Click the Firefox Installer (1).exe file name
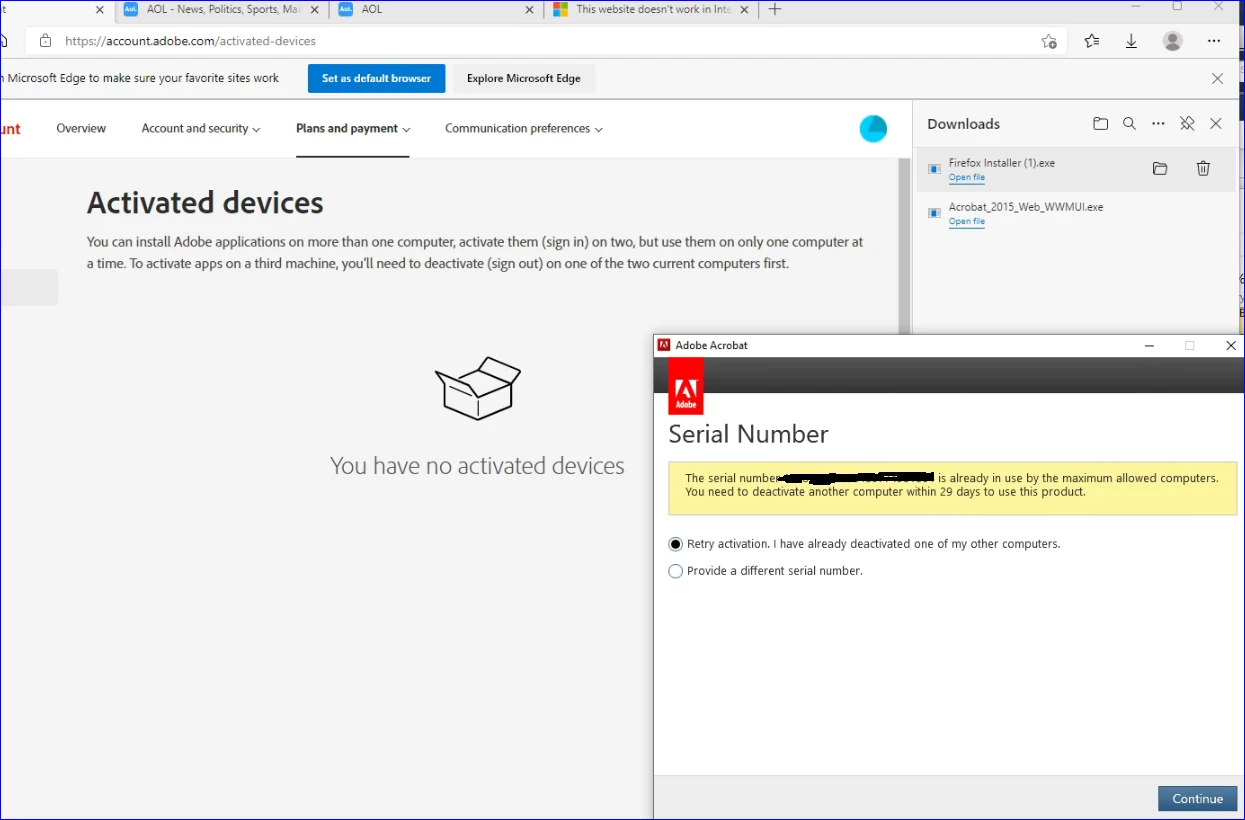The image size is (1245, 820). [1002, 163]
